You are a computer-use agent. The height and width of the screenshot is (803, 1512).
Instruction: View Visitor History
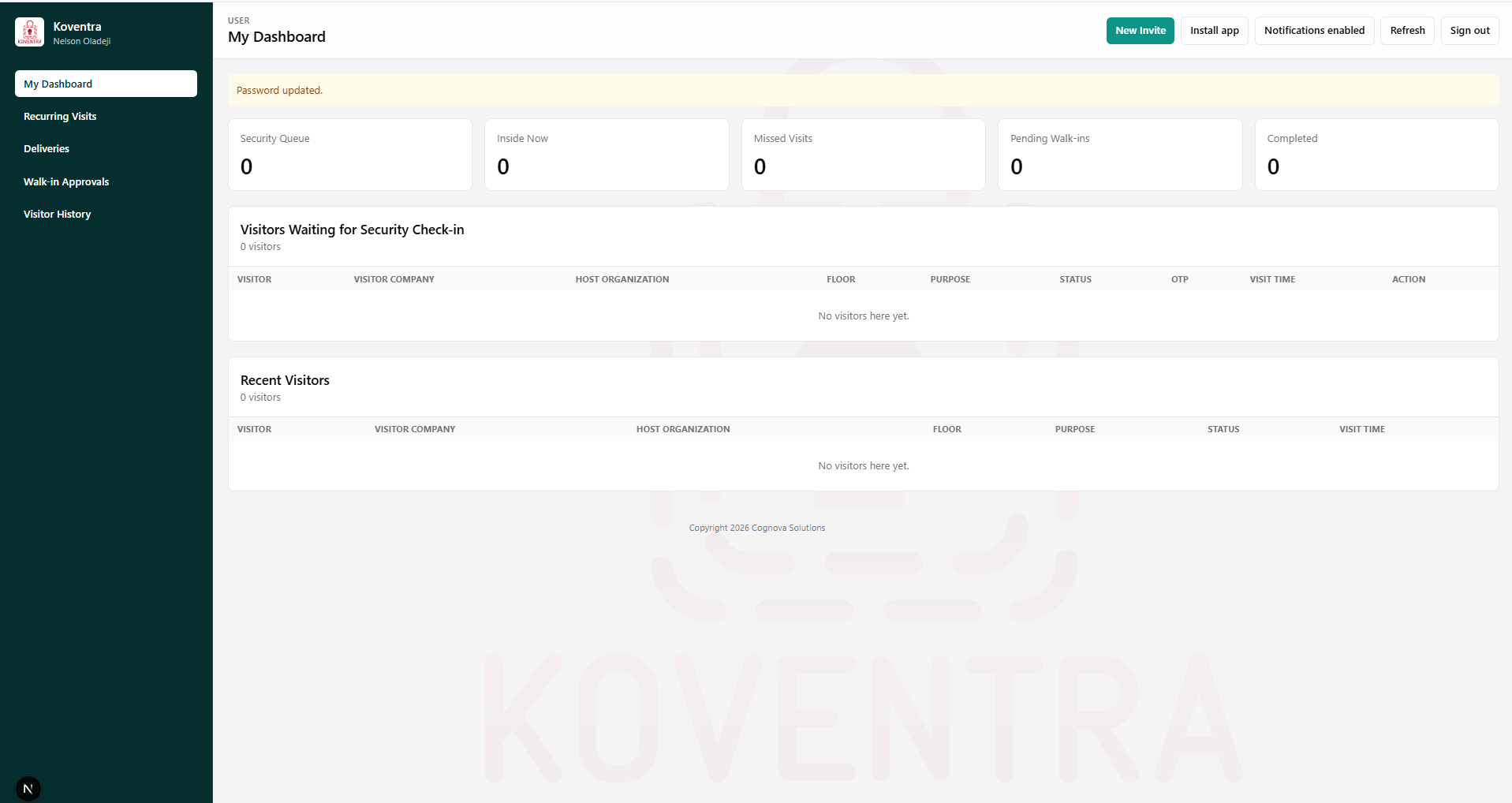tap(57, 214)
